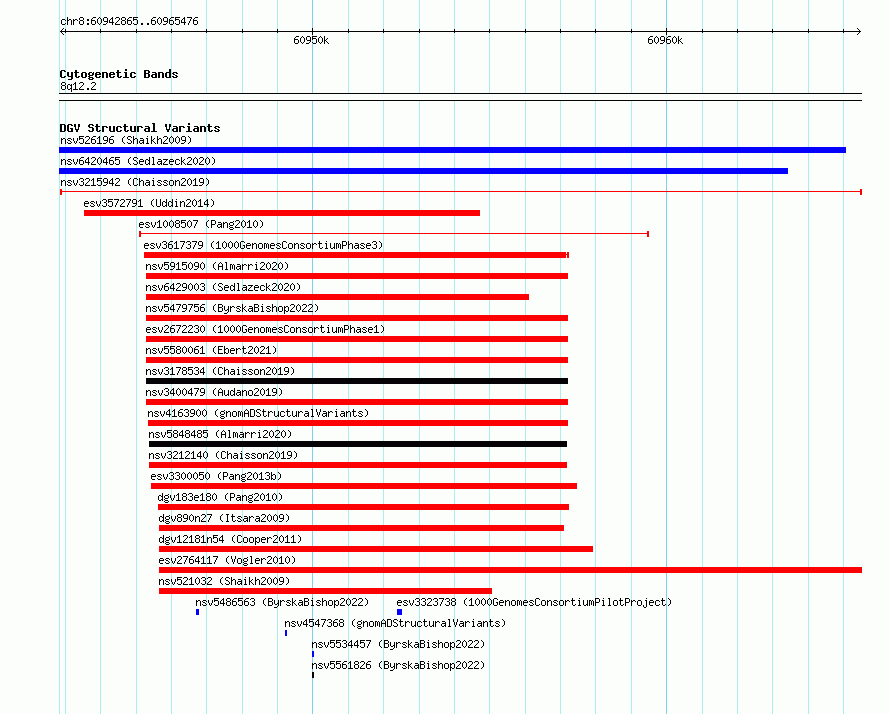Click the nsv526196 (Shaikh2009) variant label
The height and width of the screenshot is (714, 890).
tap(126, 140)
